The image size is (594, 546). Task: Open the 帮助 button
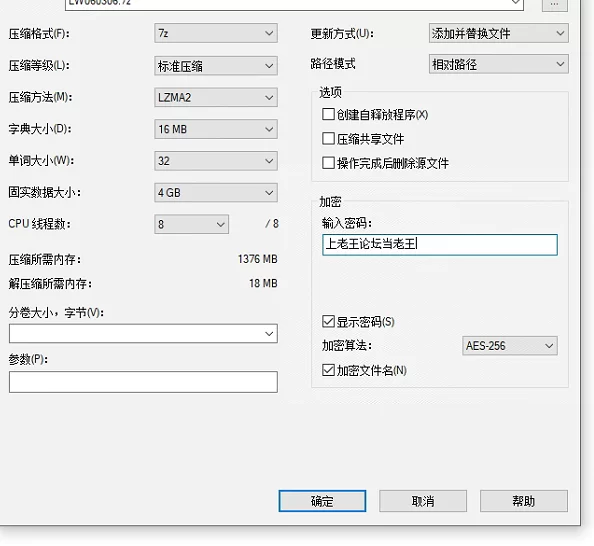[x=524, y=501]
